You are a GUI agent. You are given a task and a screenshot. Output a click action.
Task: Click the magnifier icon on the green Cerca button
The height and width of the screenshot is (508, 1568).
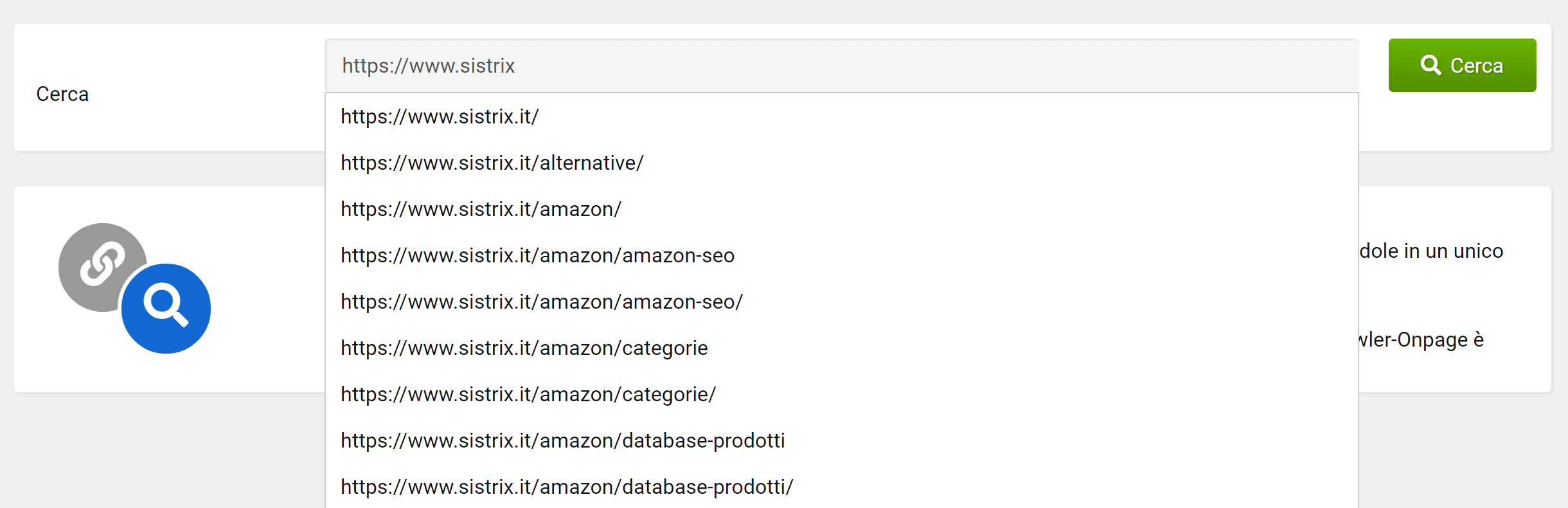(x=1430, y=65)
